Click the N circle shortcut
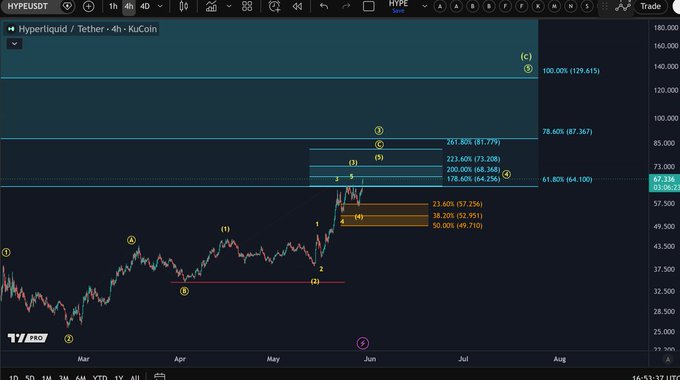The width and height of the screenshot is (680, 380). (x=571, y=6)
